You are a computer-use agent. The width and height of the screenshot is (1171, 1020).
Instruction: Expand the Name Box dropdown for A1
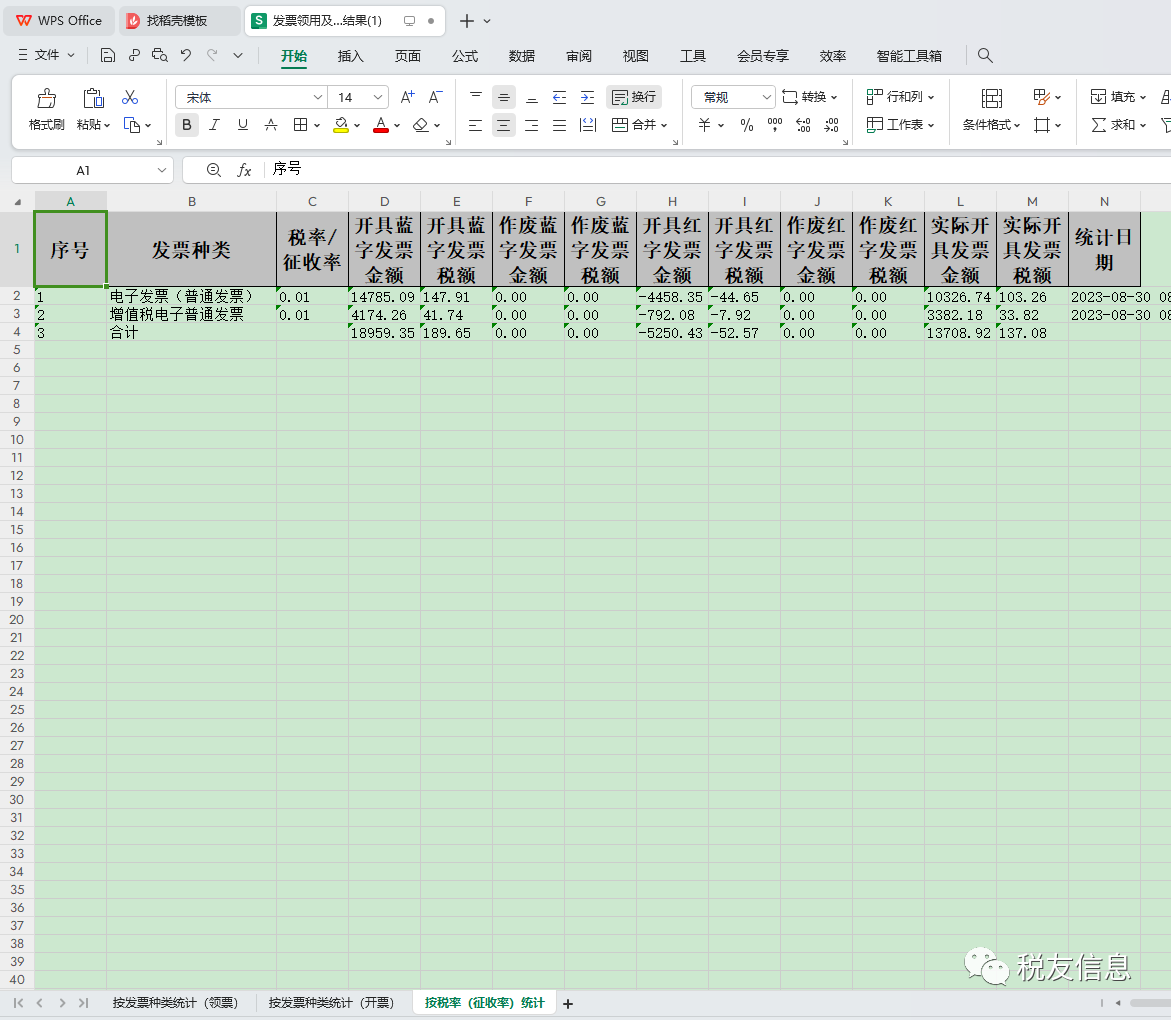point(161,170)
